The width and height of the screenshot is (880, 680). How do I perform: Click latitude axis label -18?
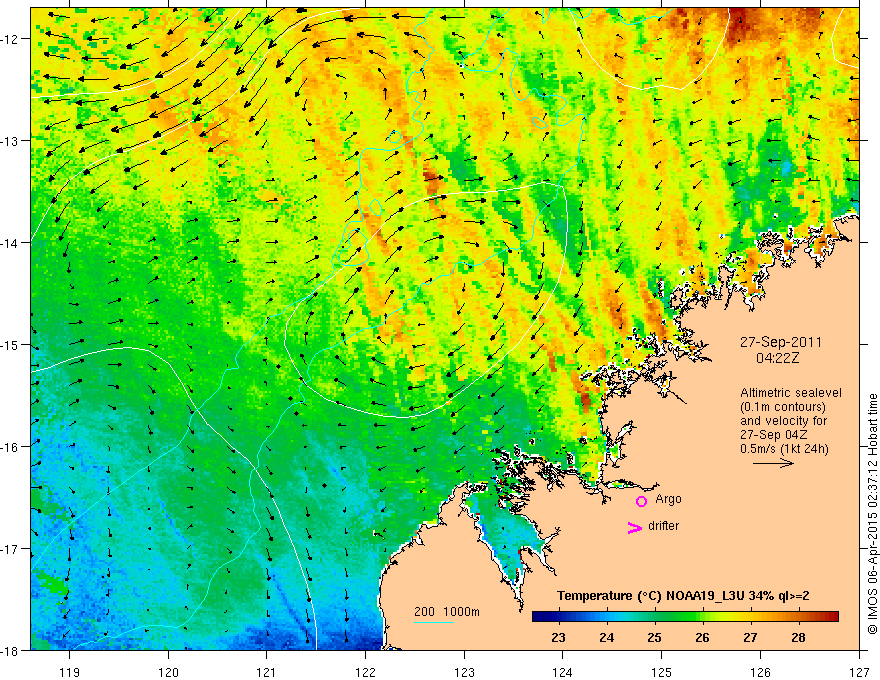[x=11, y=650]
